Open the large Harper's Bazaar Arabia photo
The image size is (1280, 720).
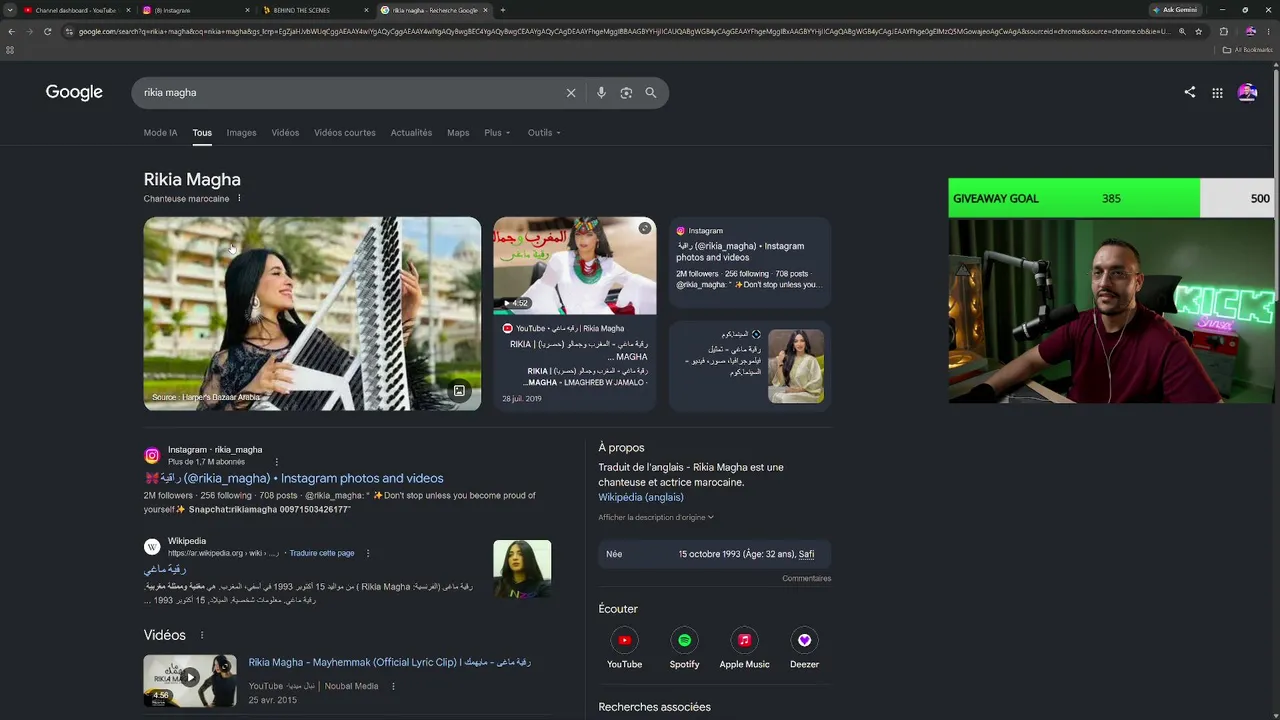(x=312, y=314)
